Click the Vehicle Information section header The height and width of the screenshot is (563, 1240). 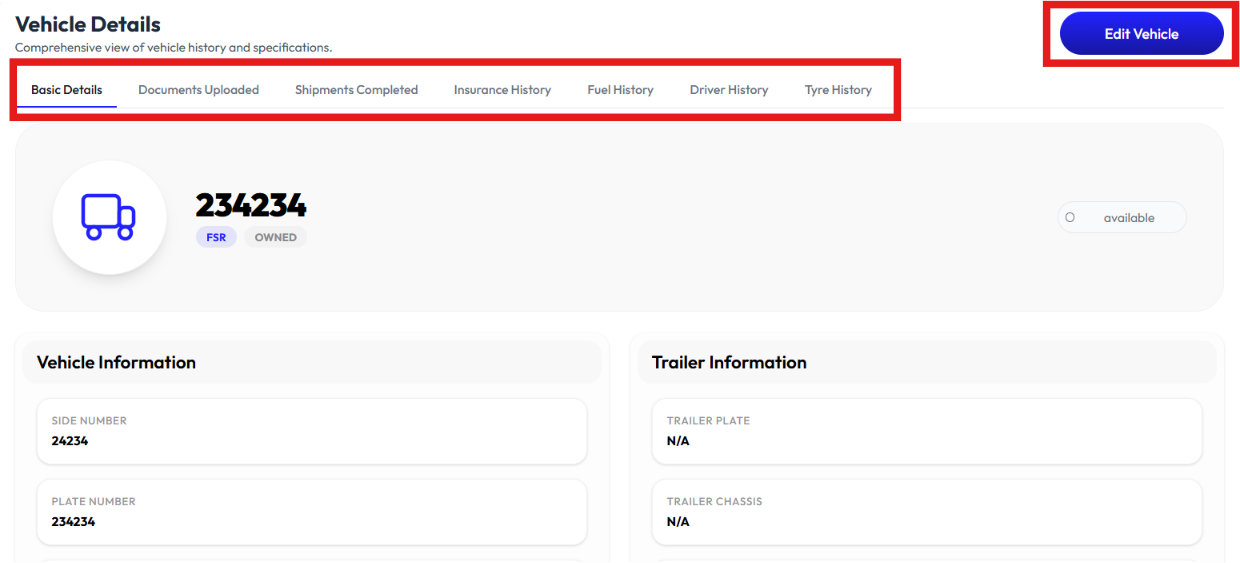pyautogui.click(x=312, y=362)
